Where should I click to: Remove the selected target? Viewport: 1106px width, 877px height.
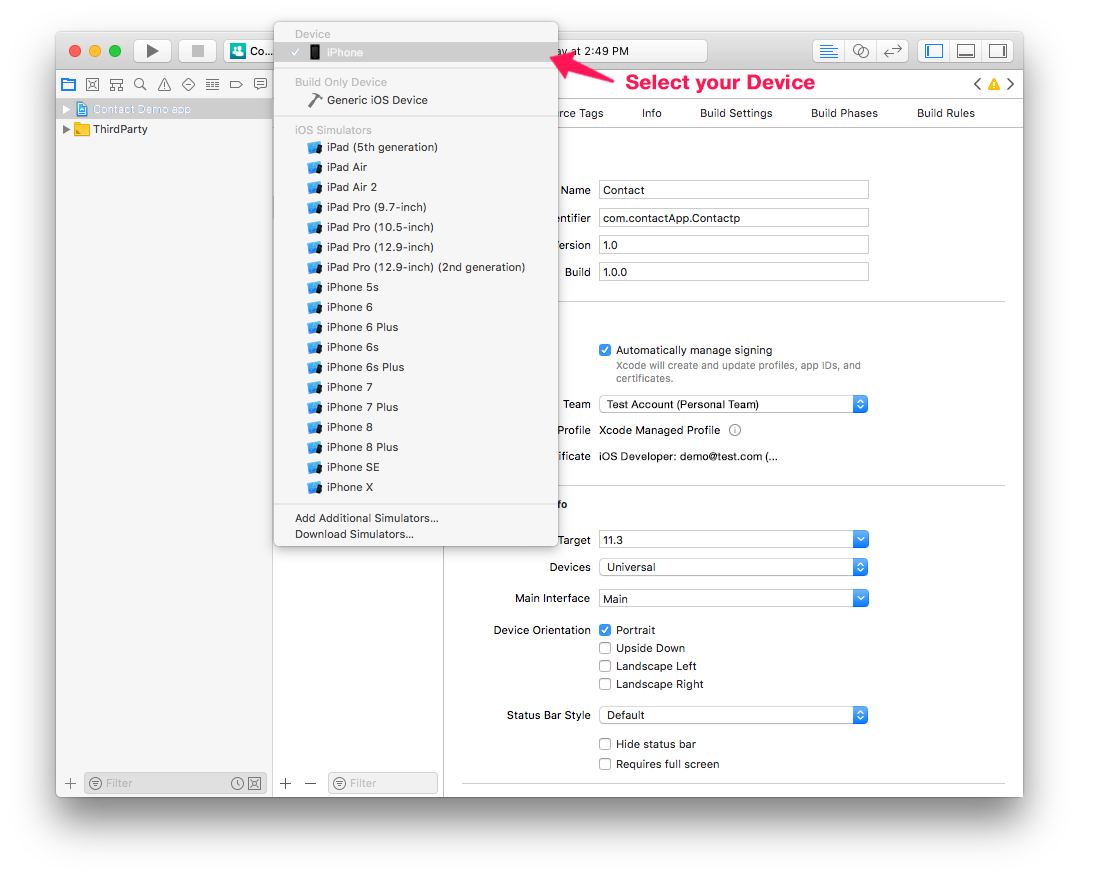[310, 783]
